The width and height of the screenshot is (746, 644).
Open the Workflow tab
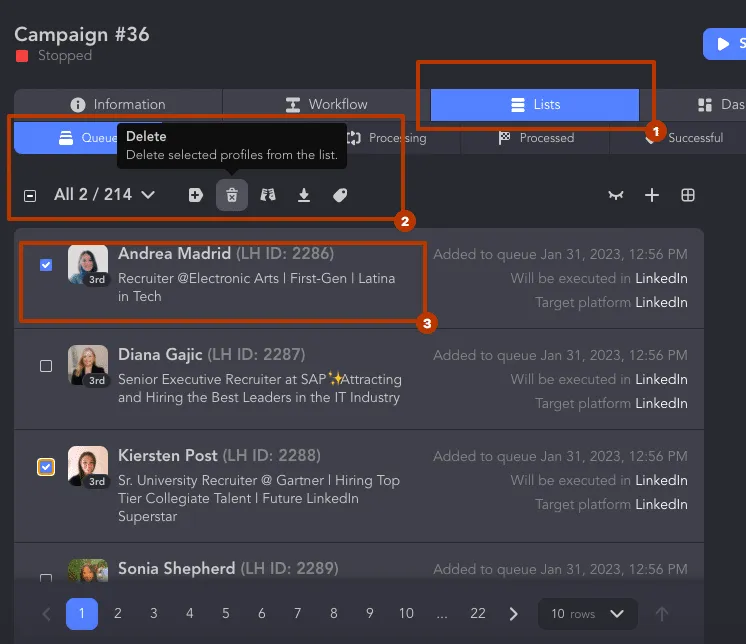(326, 105)
